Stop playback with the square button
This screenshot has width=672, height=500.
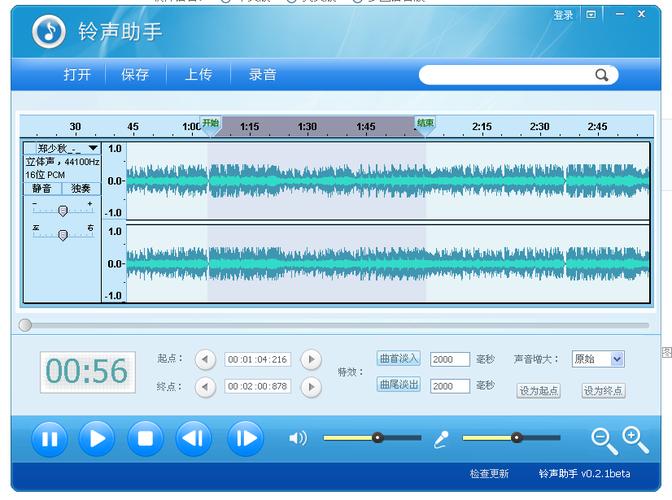pos(145,439)
